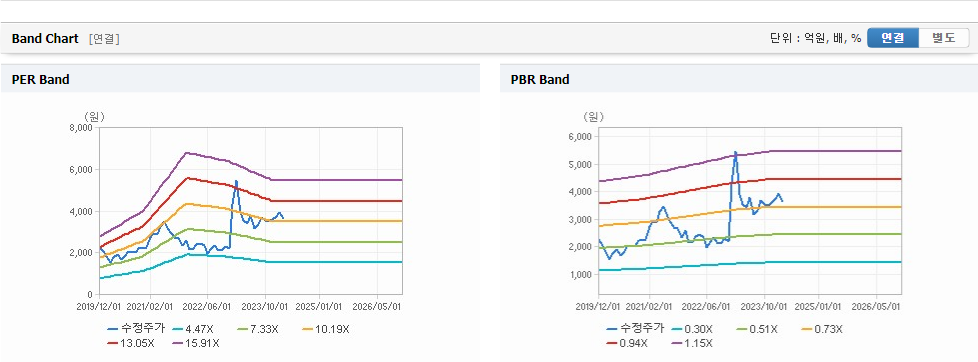
Task: Click the 5,000 axis label in PBR chart
Action: click(x=580, y=164)
